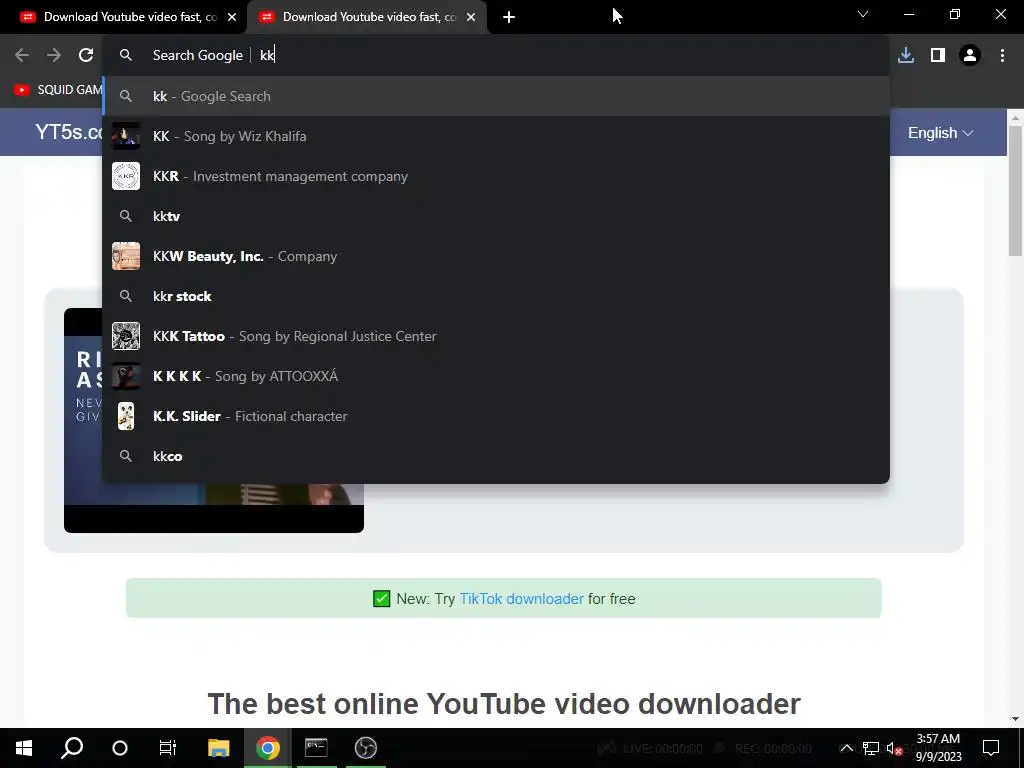The height and width of the screenshot is (768, 1024).
Task: Open the Chrome downloads icon
Action: [x=906, y=56]
